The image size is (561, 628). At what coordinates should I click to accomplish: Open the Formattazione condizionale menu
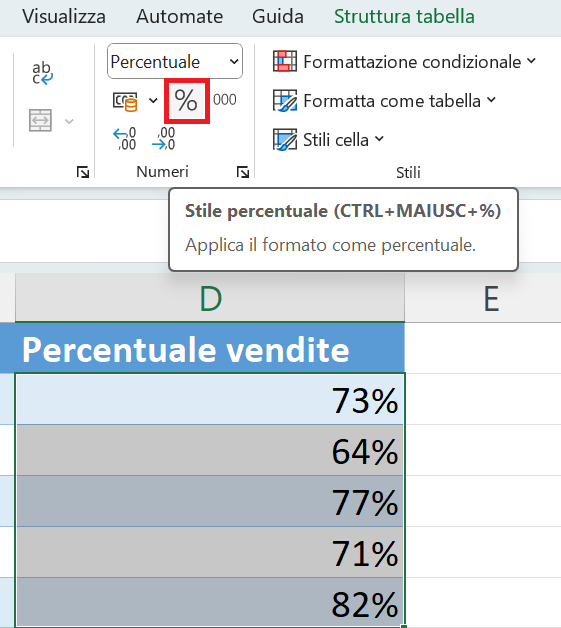click(404, 62)
